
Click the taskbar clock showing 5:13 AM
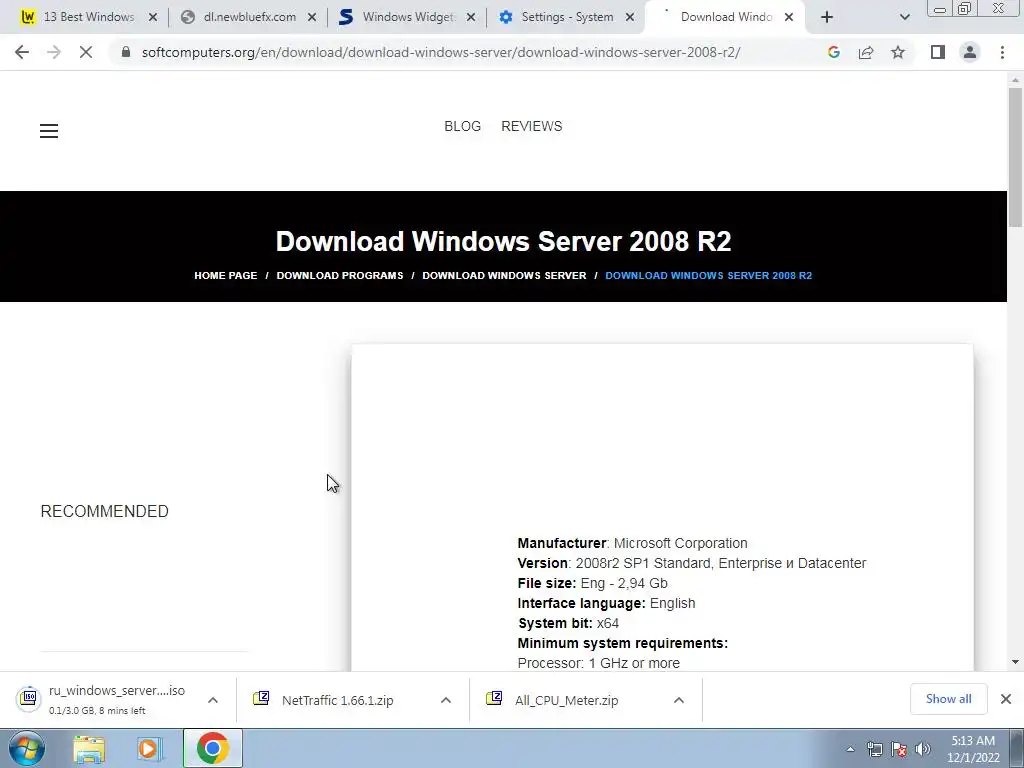tap(973, 749)
